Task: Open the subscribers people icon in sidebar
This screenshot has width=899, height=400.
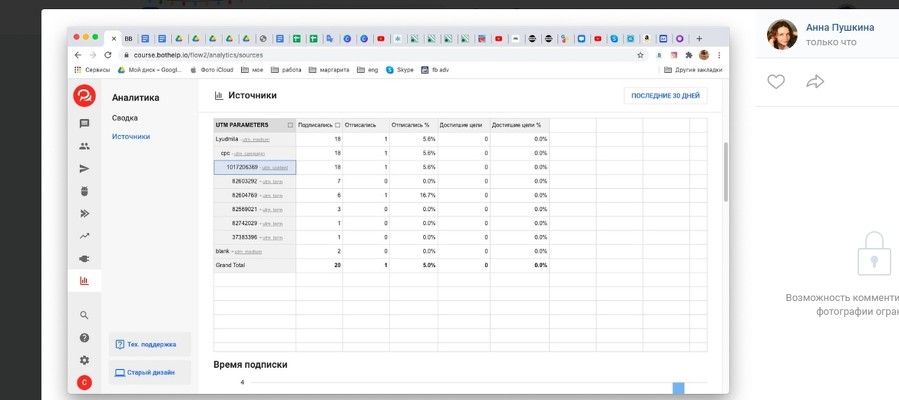Action: point(84,146)
